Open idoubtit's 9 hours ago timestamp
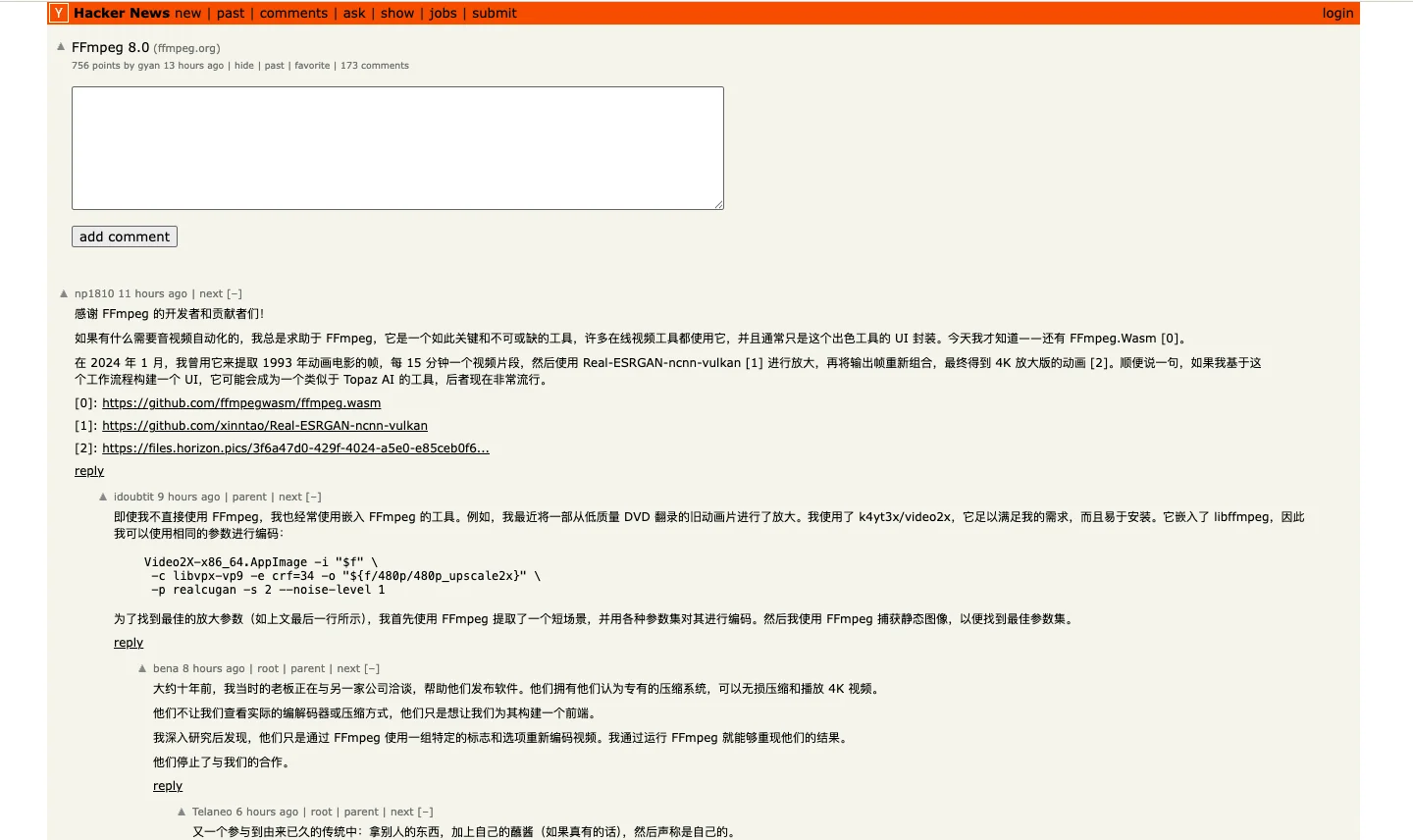The height and width of the screenshot is (840, 1413). click(x=189, y=497)
